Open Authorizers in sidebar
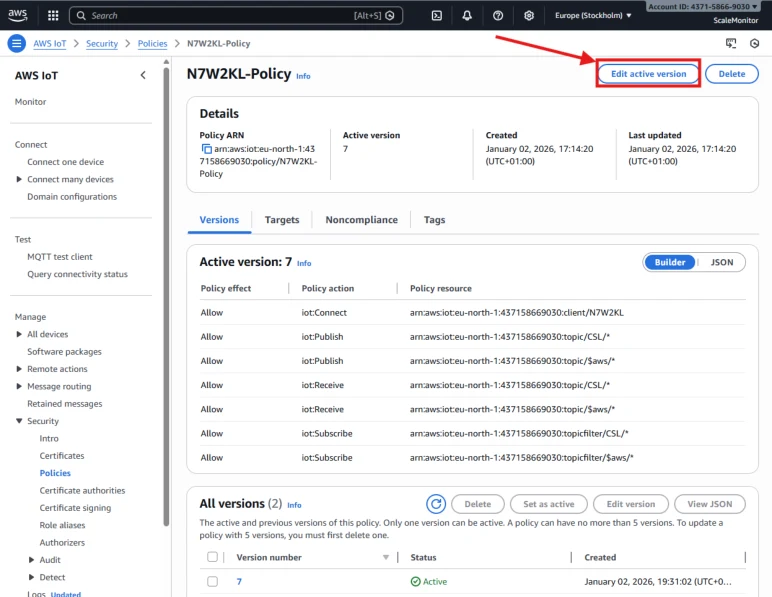Image resolution: width=772 pixels, height=597 pixels. point(62,542)
